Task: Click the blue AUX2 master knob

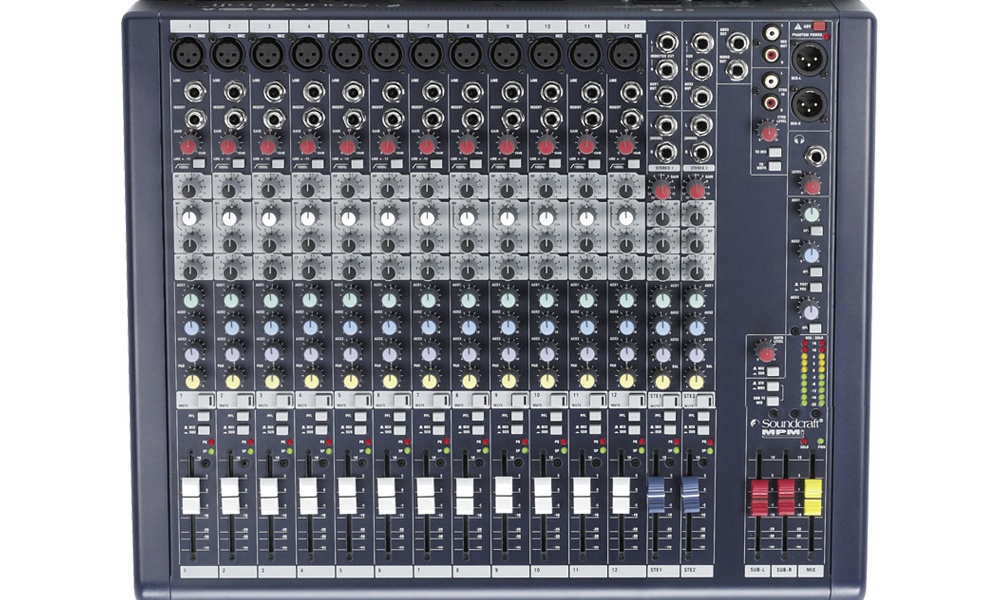Action: (x=811, y=255)
